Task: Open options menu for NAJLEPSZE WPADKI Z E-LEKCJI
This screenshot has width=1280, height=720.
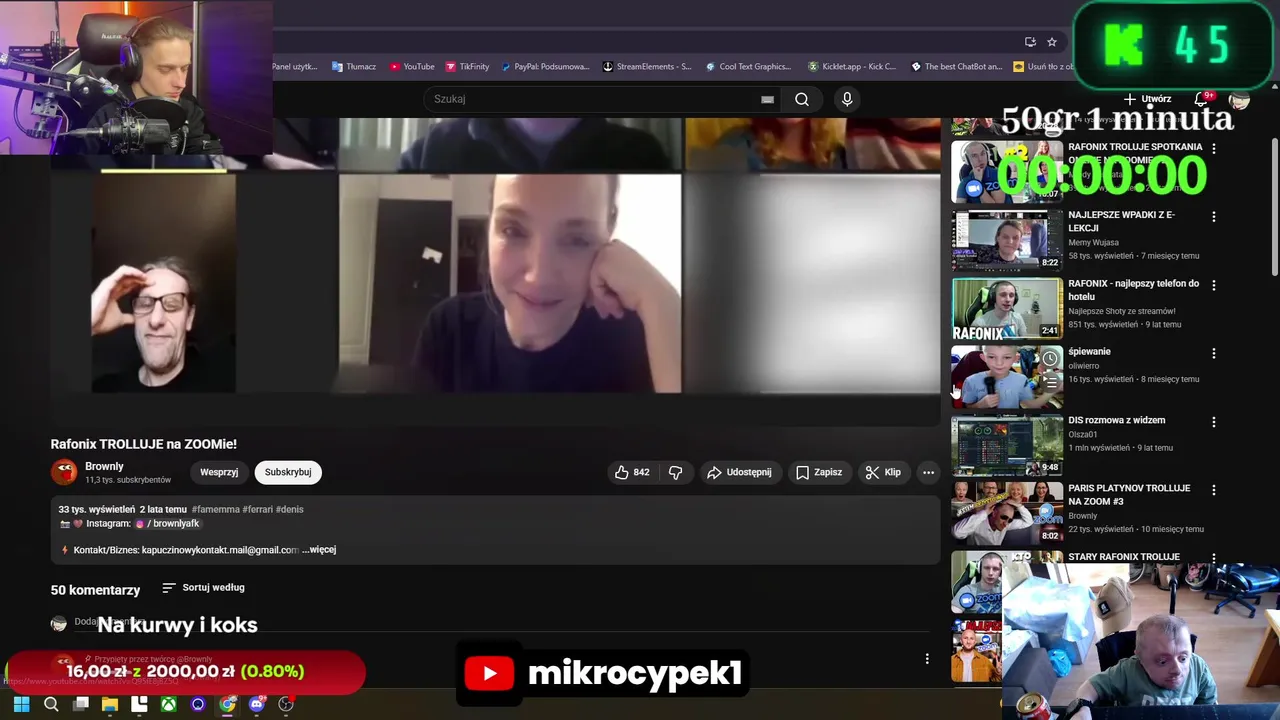Action: (x=1214, y=216)
